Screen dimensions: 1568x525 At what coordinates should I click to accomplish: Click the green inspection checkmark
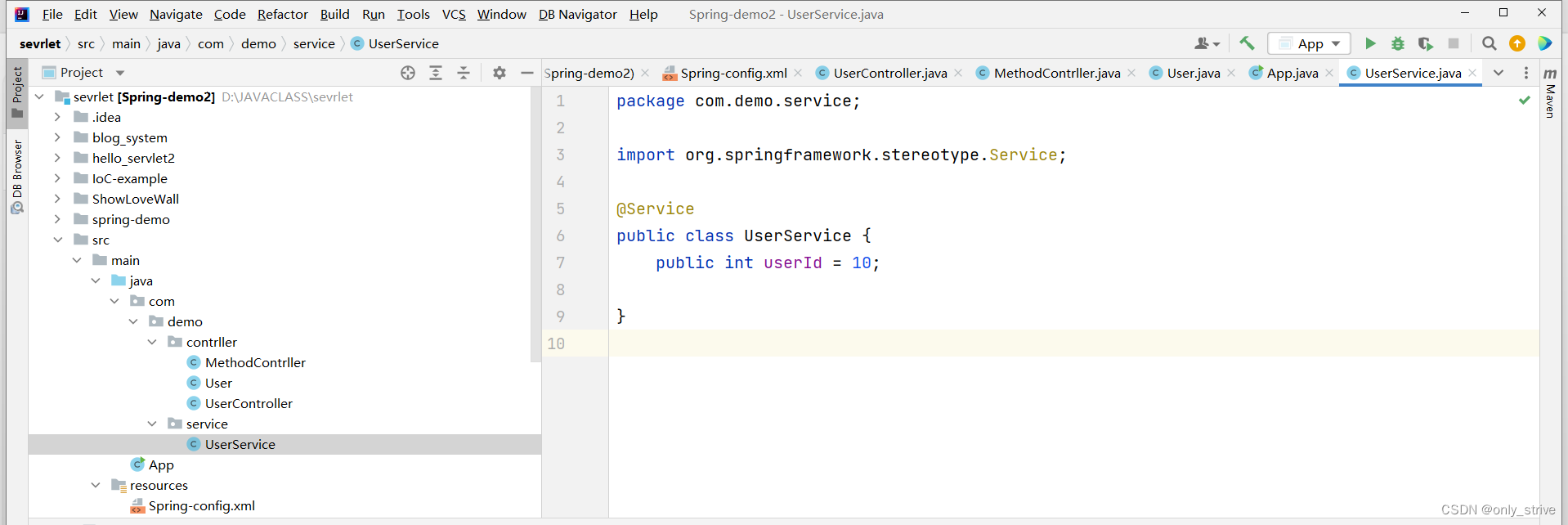pos(1524,100)
